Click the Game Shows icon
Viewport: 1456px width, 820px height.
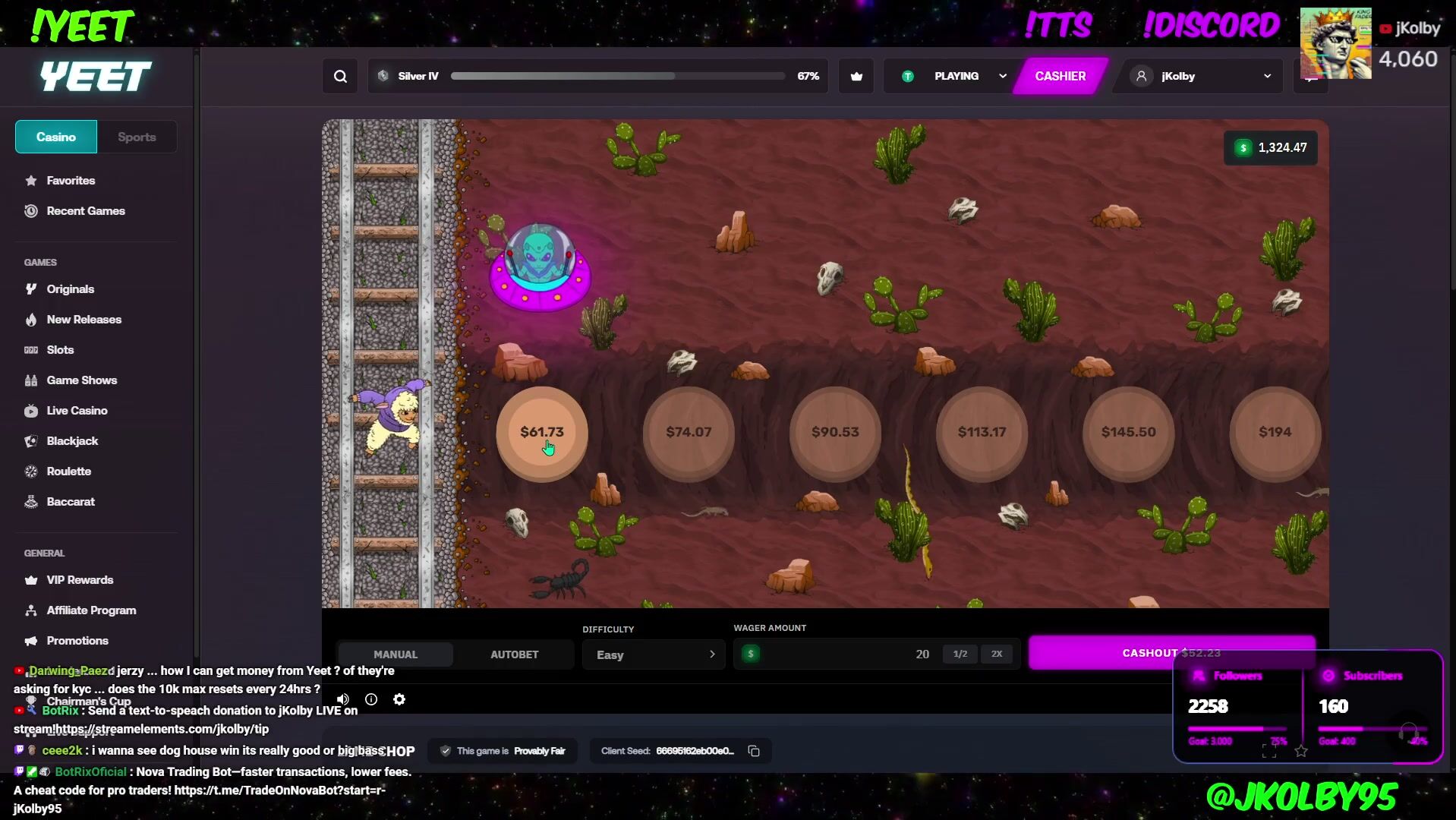click(x=31, y=380)
